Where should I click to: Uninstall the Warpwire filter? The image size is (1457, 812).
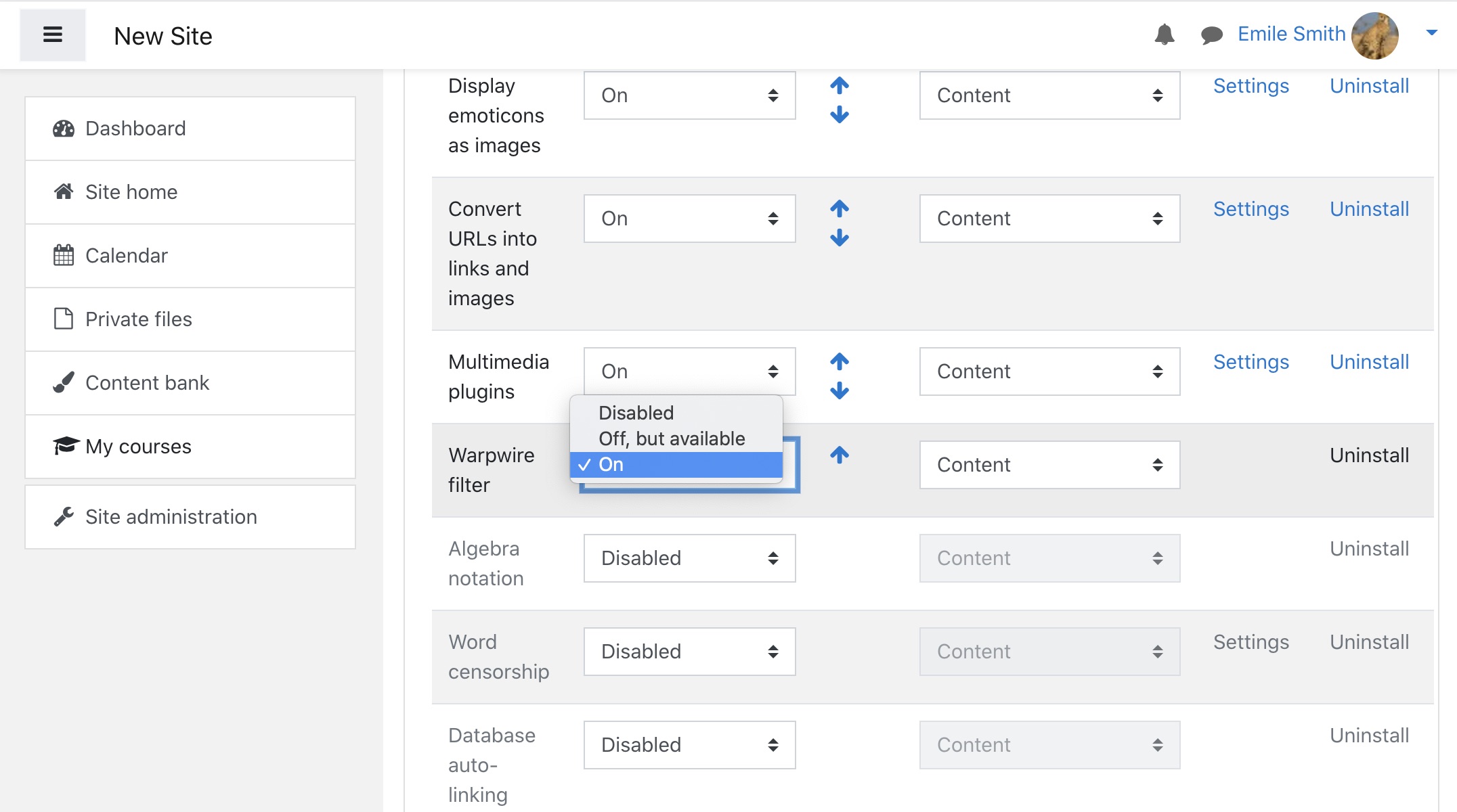point(1369,455)
